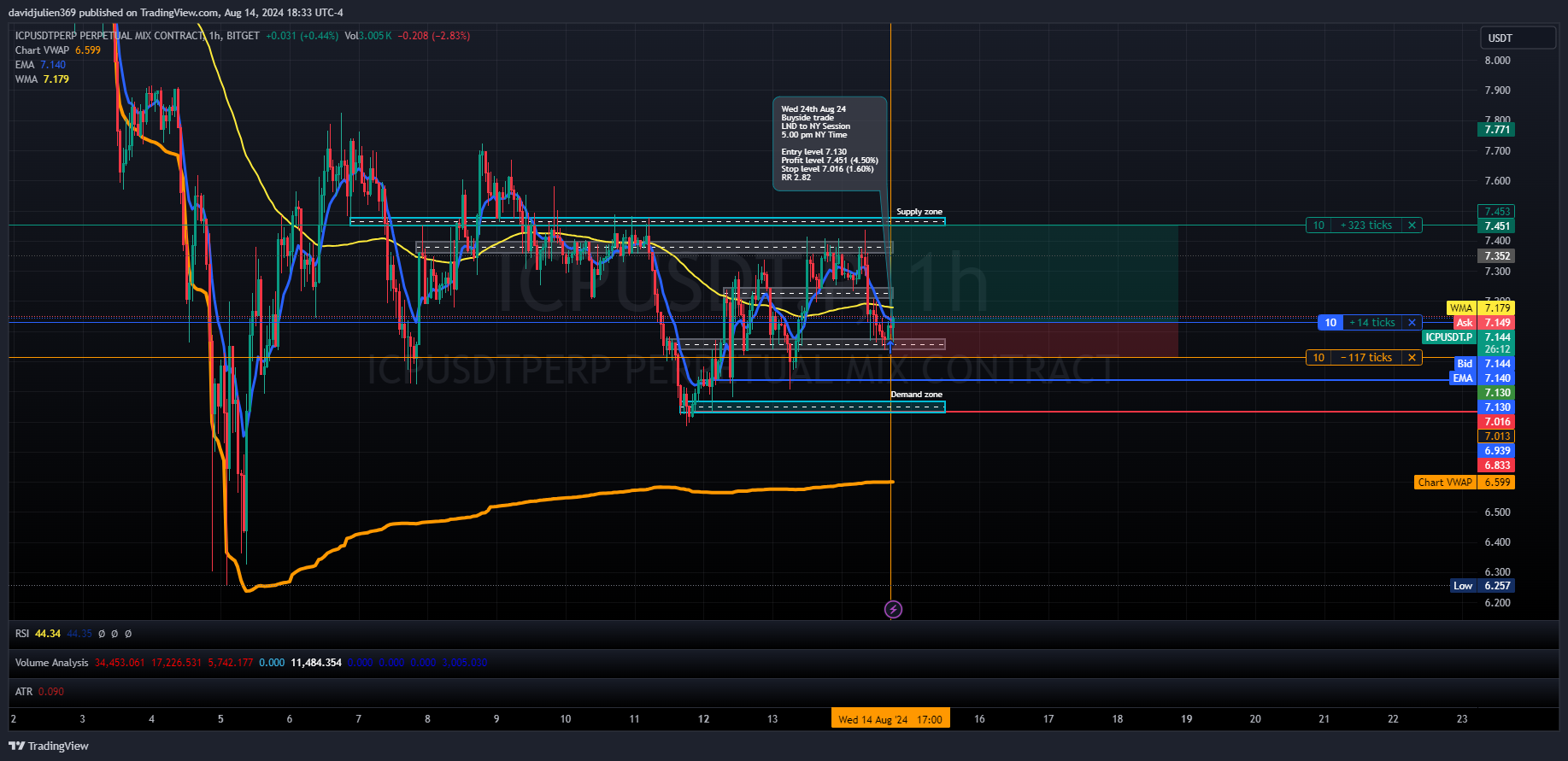The image size is (1568, 761).
Task: Click the red Ask price scale label
Action: (1483, 323)
